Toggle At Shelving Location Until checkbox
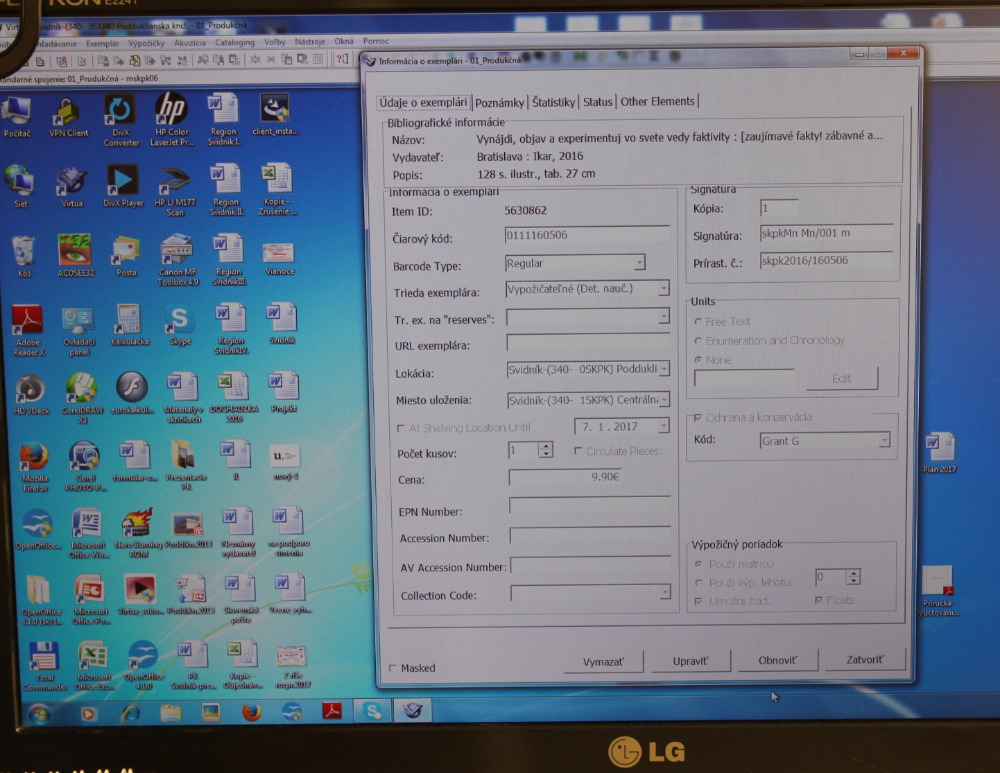The width and height of the screenshot is (1000, 773). (x=401, y=428)
